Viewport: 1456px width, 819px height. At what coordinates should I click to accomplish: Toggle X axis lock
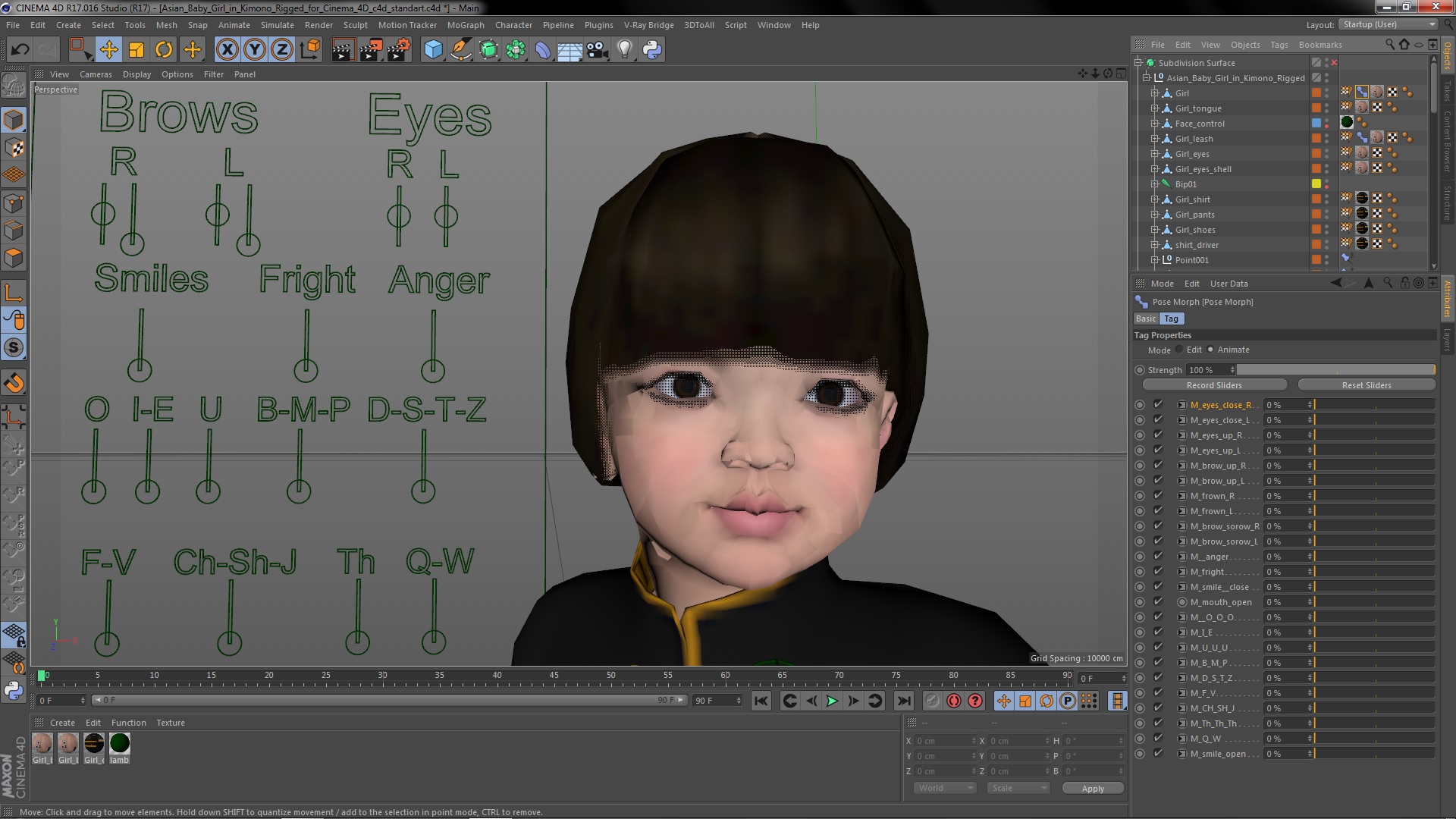pos(227,50)
